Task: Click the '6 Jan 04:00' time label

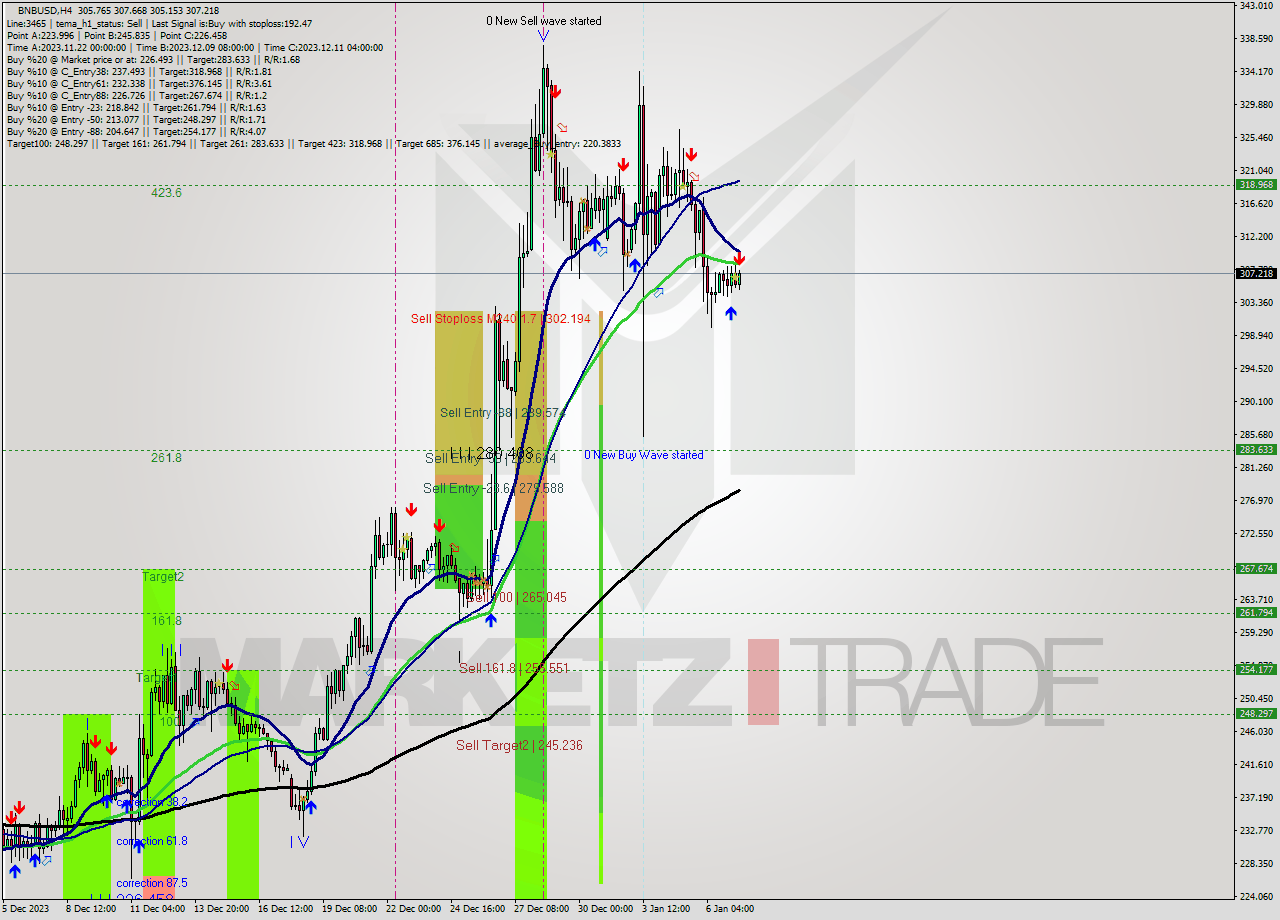Action: click(x=731, y=909)
